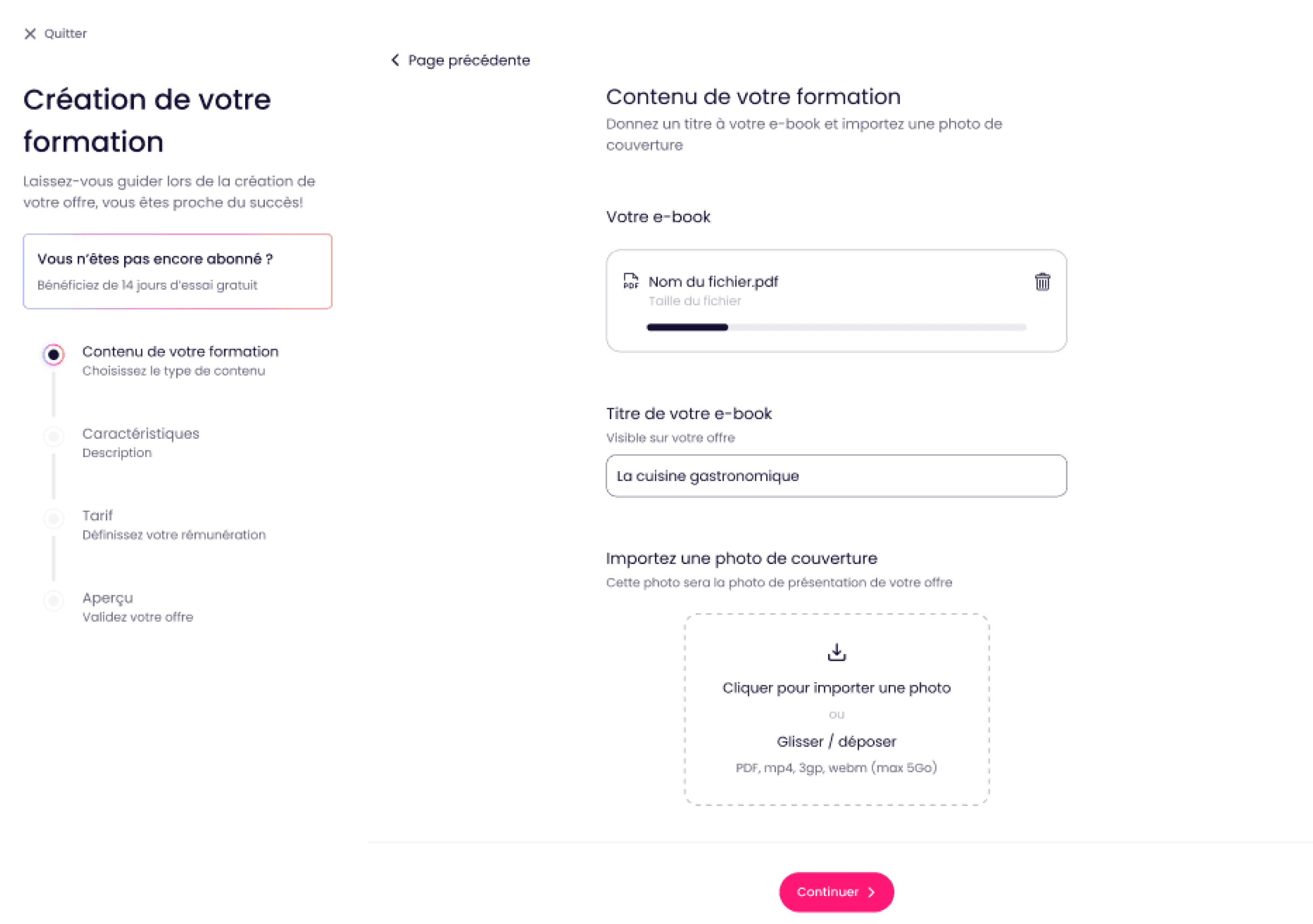
Task: Delete the uploaded file with trash icon
Action: tap(1042, 282)
